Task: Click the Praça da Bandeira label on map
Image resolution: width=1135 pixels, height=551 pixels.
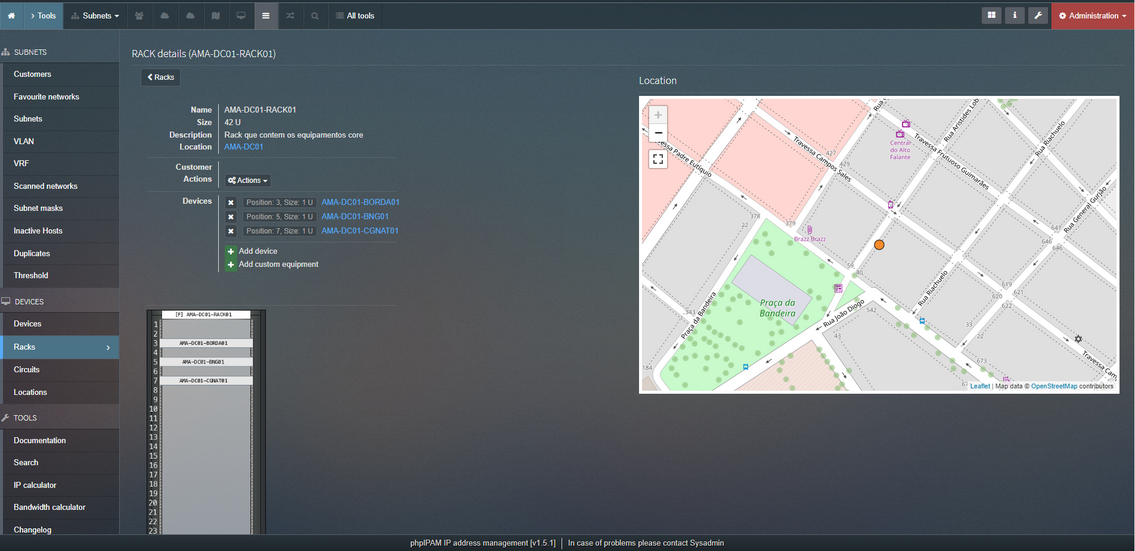Action: tap(777, 308)
